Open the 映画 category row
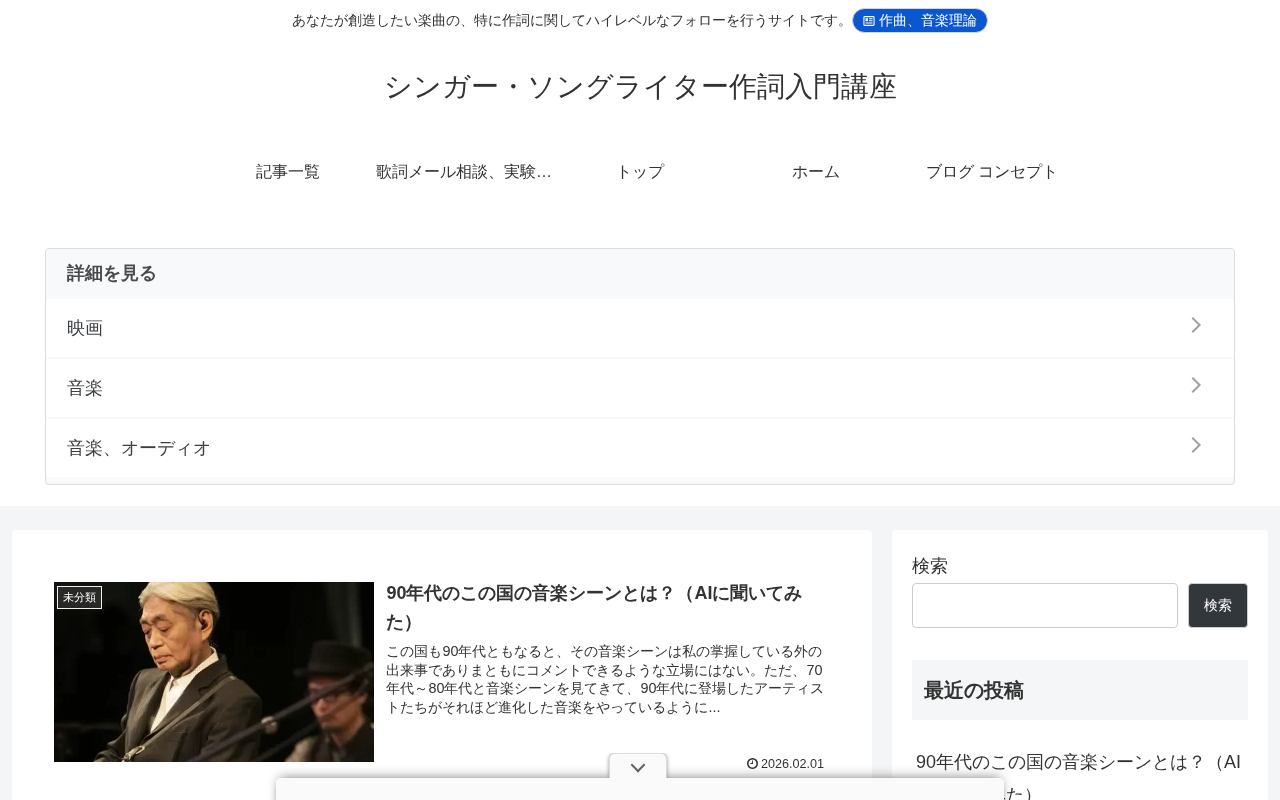1280x800 pixels. pyautogui.click(x=640, y=328)
